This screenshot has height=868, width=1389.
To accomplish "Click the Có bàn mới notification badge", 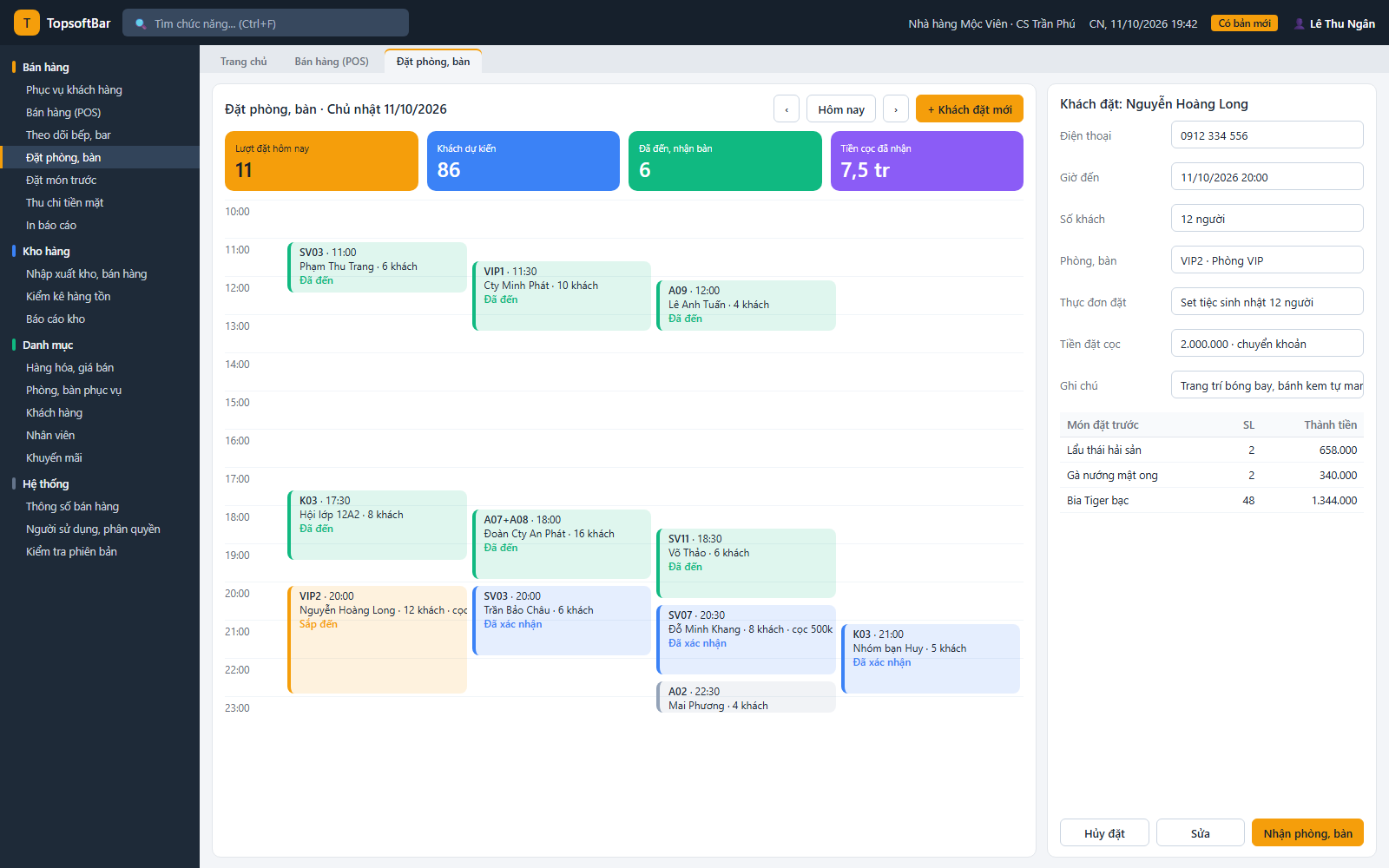I will coord(1244,23).
